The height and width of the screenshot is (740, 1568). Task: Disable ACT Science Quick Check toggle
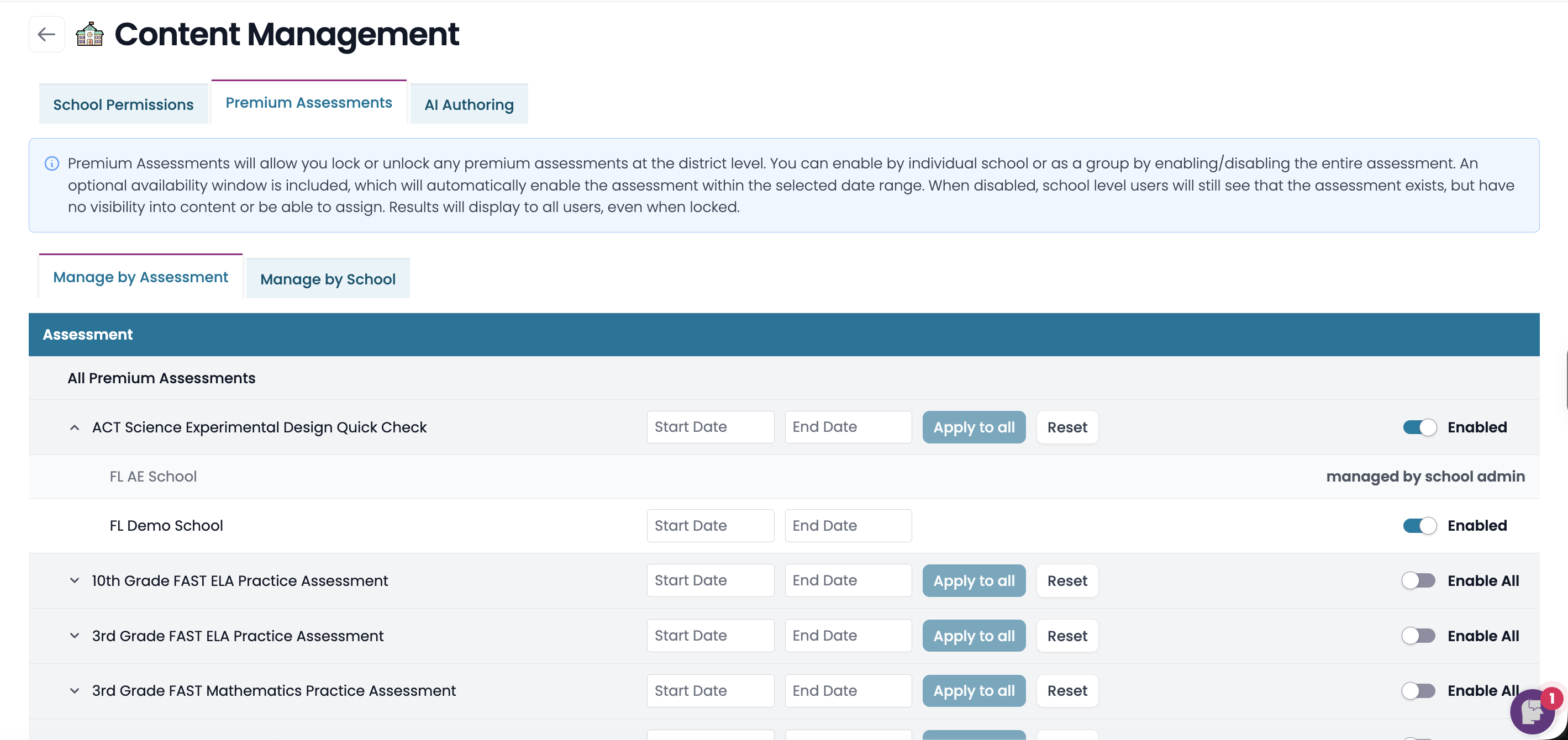(x=1419, y=427)
